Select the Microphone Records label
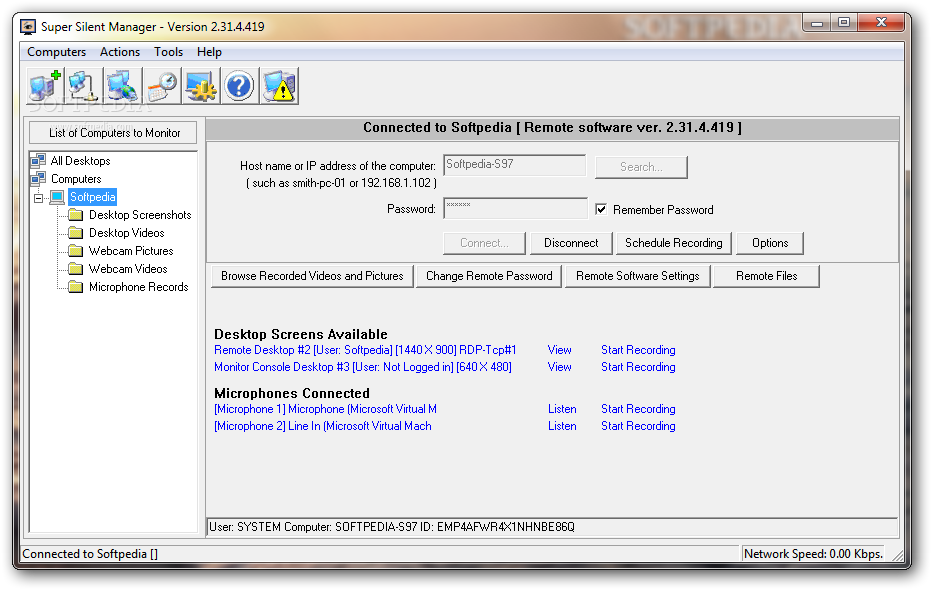The height and width of the screenshot is (590, 932). (138, 287)
